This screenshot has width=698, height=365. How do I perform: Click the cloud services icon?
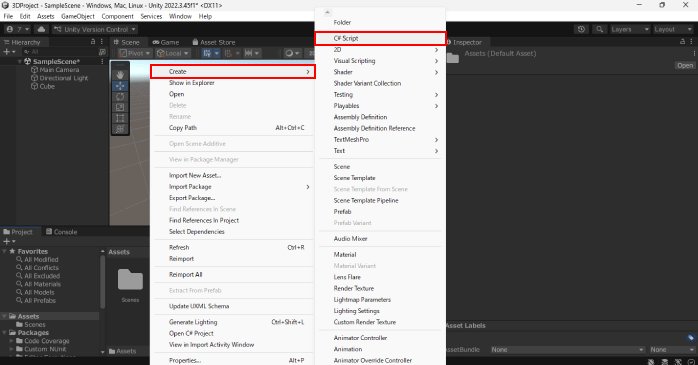pos(41,29)
